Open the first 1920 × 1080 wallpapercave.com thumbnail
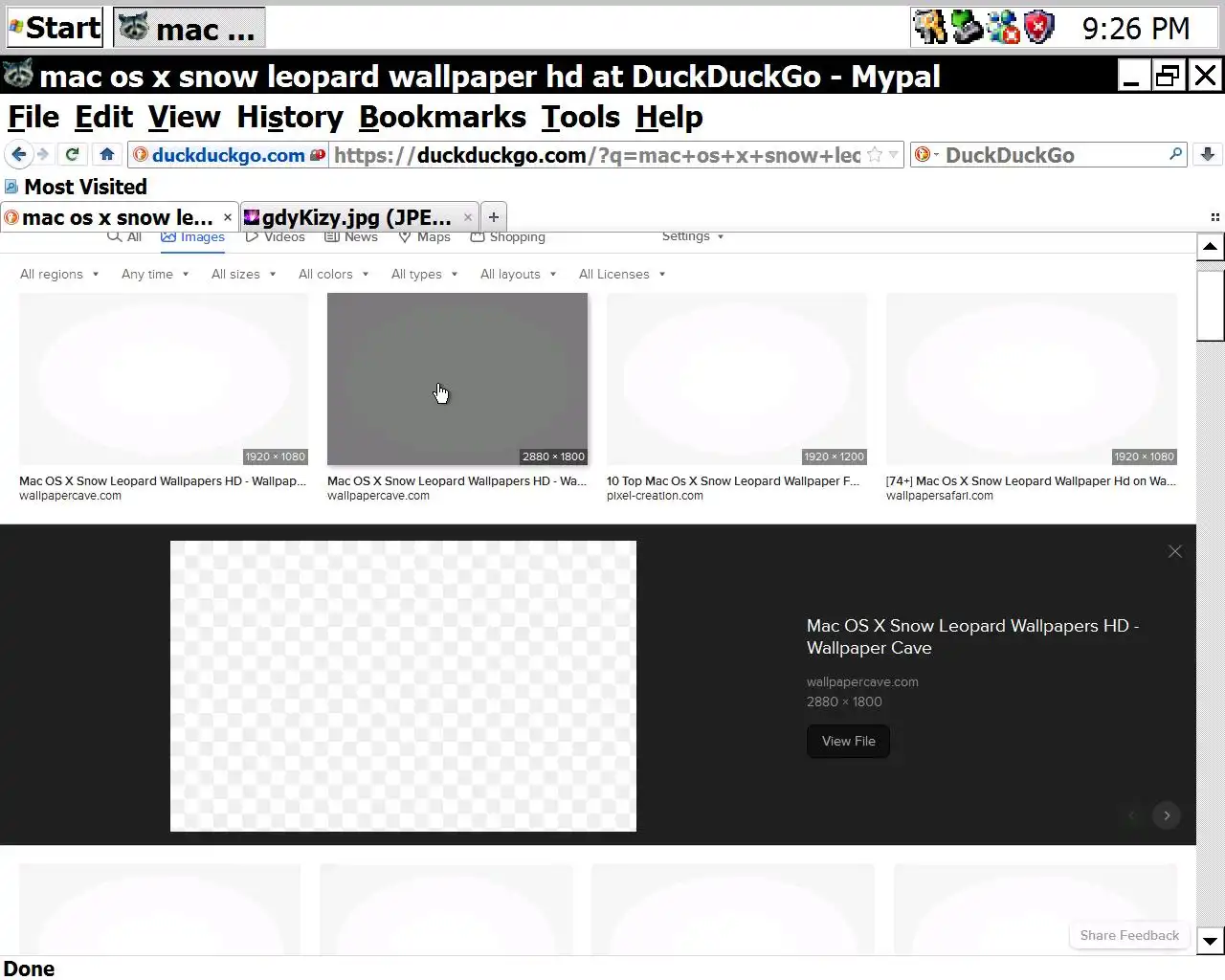Image resolution: width=1225 pixels, height=980 pixels. pyautogui.click(x=164, y=379)
